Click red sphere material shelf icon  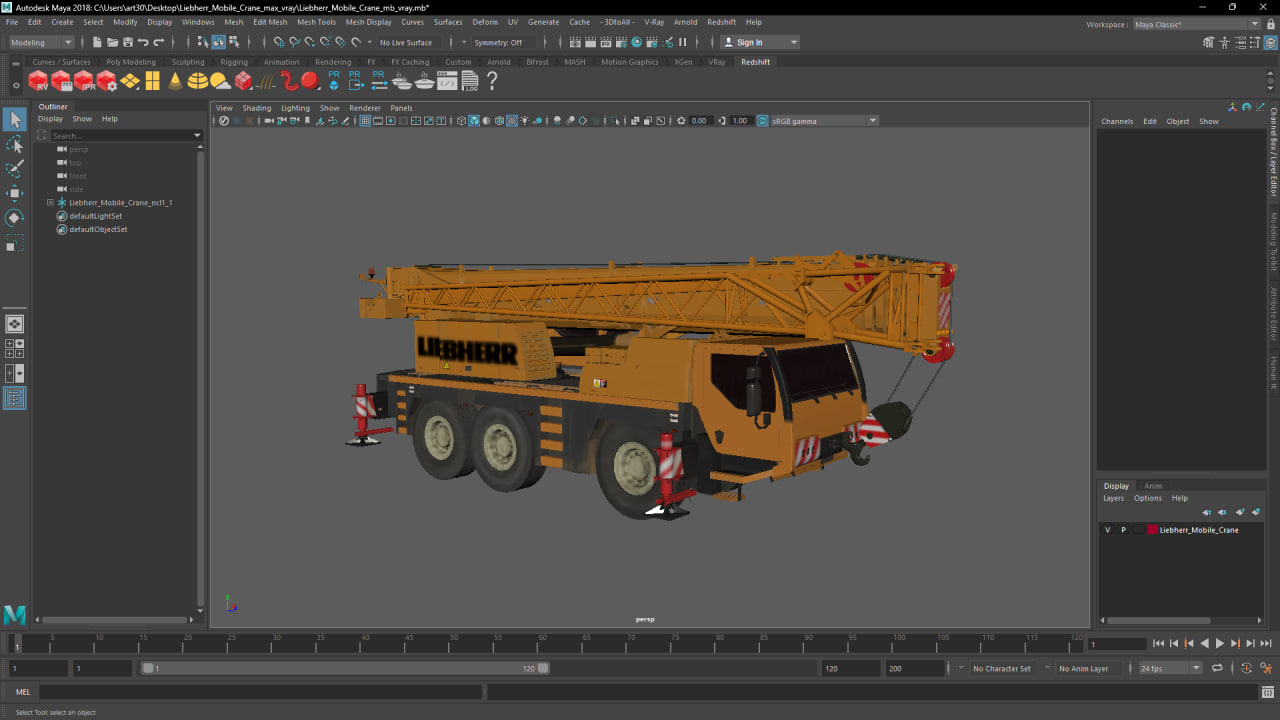click(x=310, y=81)
